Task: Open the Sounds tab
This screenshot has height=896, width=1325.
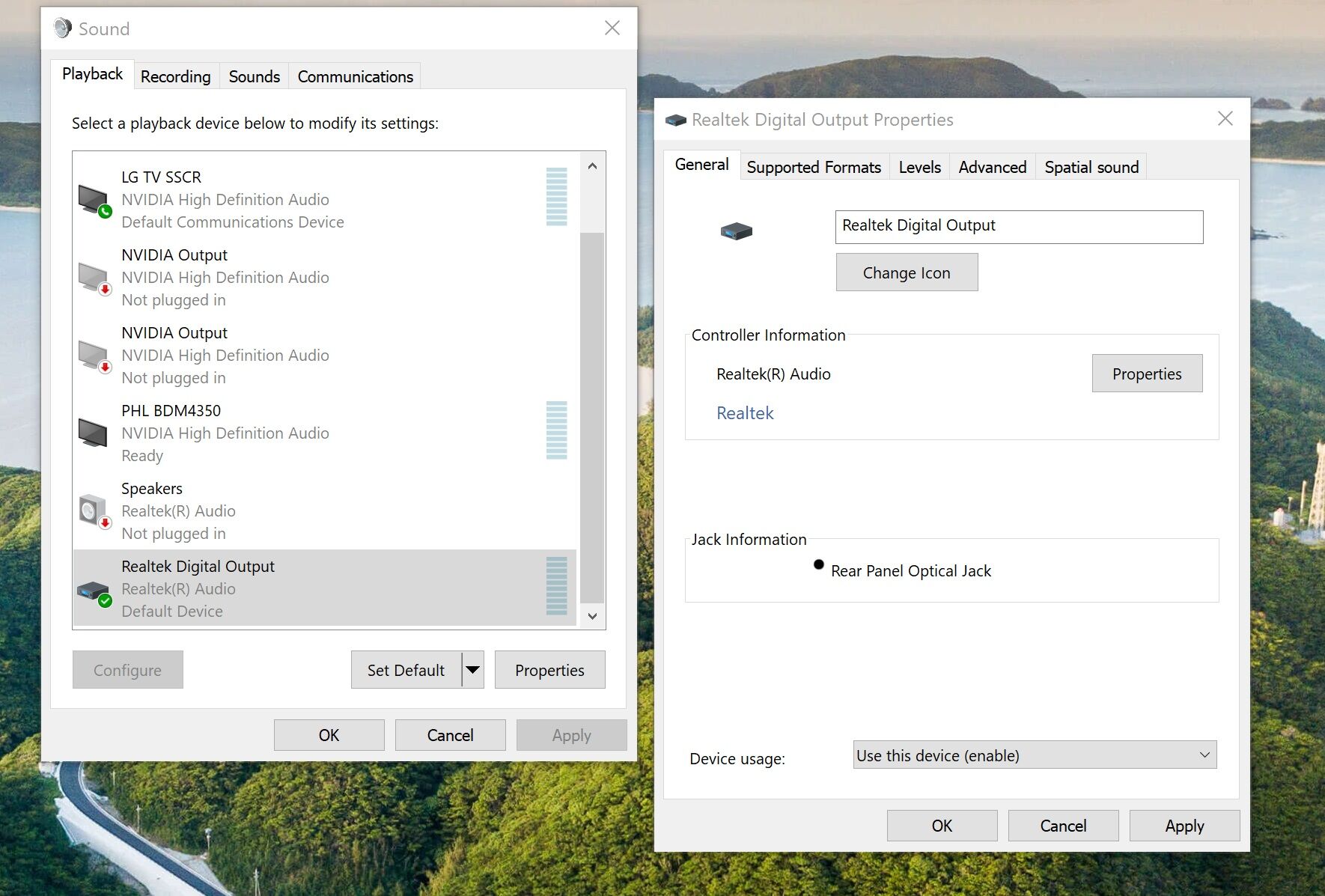Action: tap(255, 76)
